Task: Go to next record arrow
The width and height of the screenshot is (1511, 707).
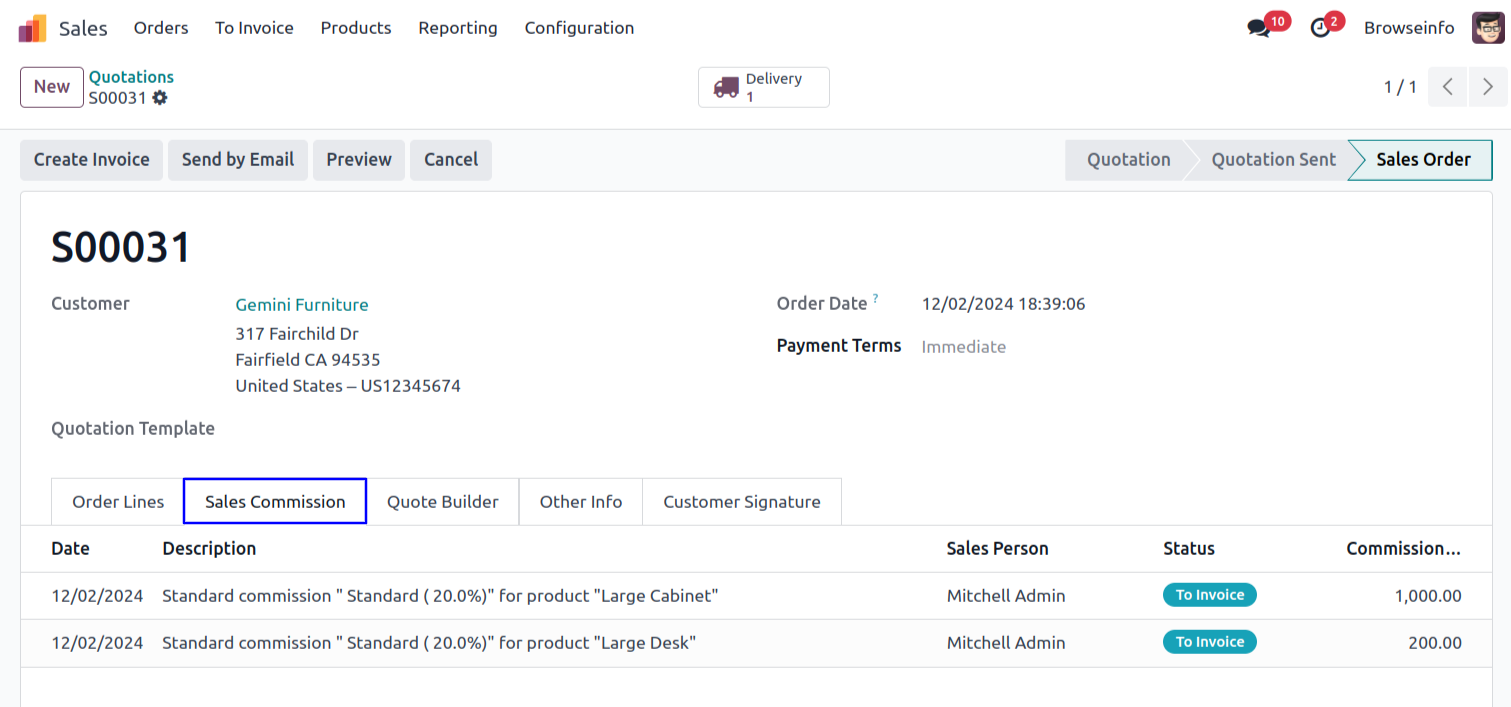Action: coord(1487,87)
